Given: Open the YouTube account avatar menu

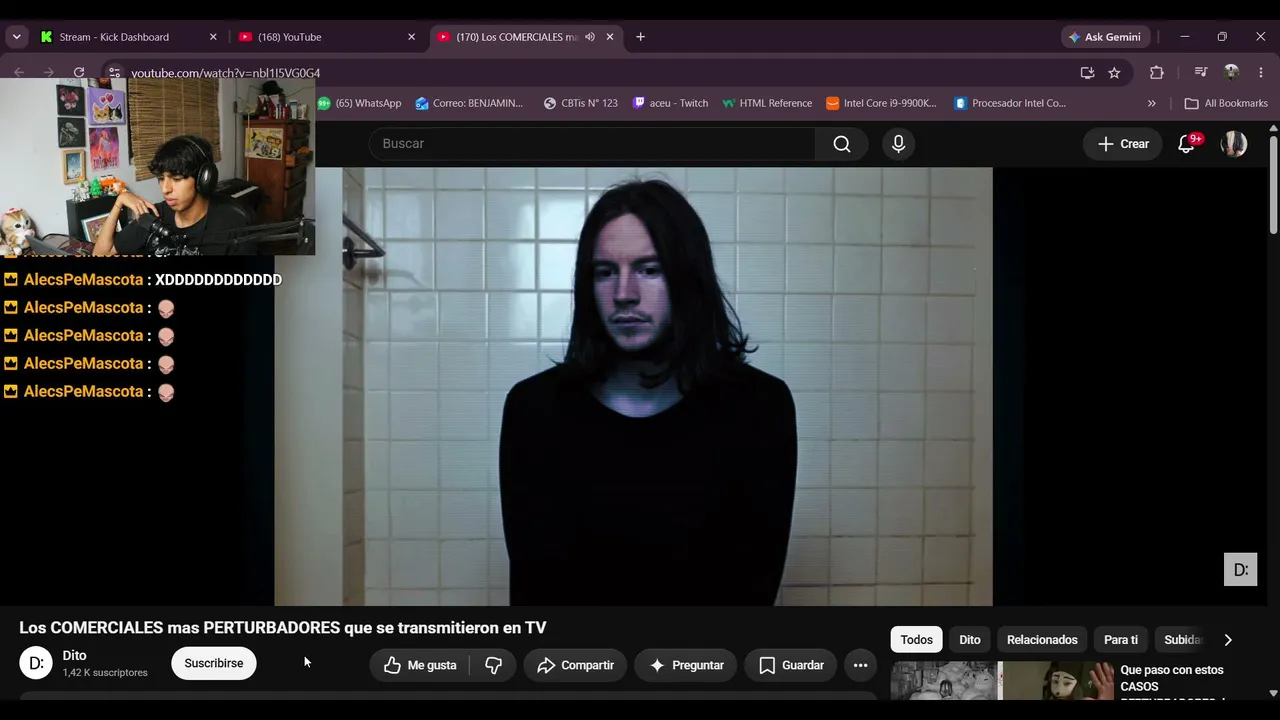Looking at the screenshot, I should [1234, 144].
